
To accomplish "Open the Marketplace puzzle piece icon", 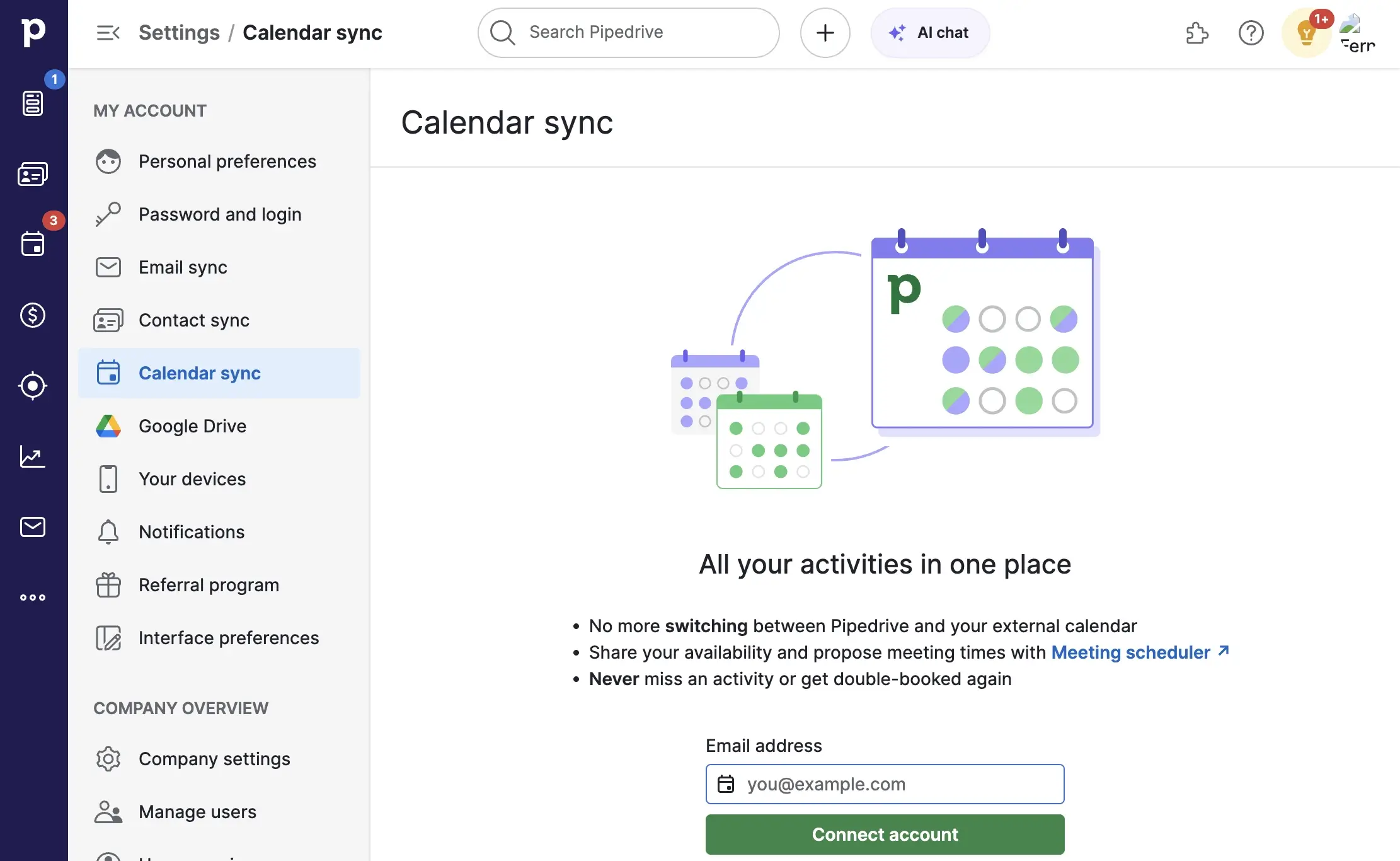I will click(x=1196, y=33).
